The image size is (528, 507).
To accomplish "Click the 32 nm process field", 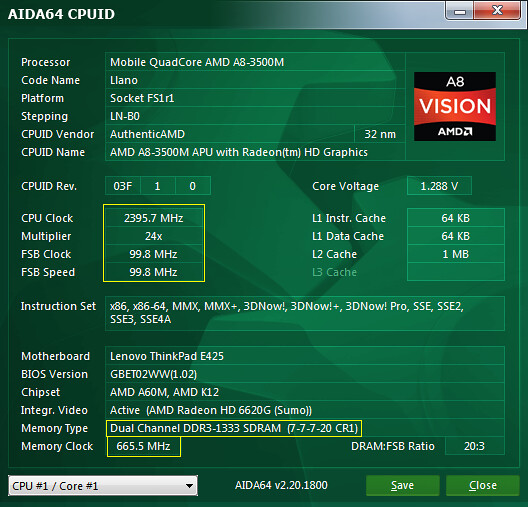I will [x=380, y=134].
